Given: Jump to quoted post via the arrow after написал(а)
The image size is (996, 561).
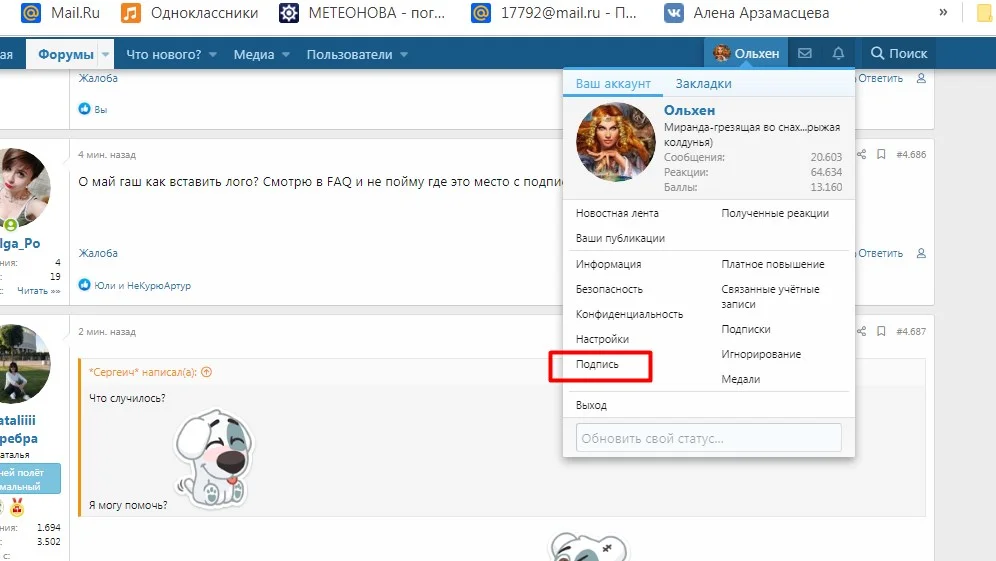Looking at the screenshot, I should (206, 372).
